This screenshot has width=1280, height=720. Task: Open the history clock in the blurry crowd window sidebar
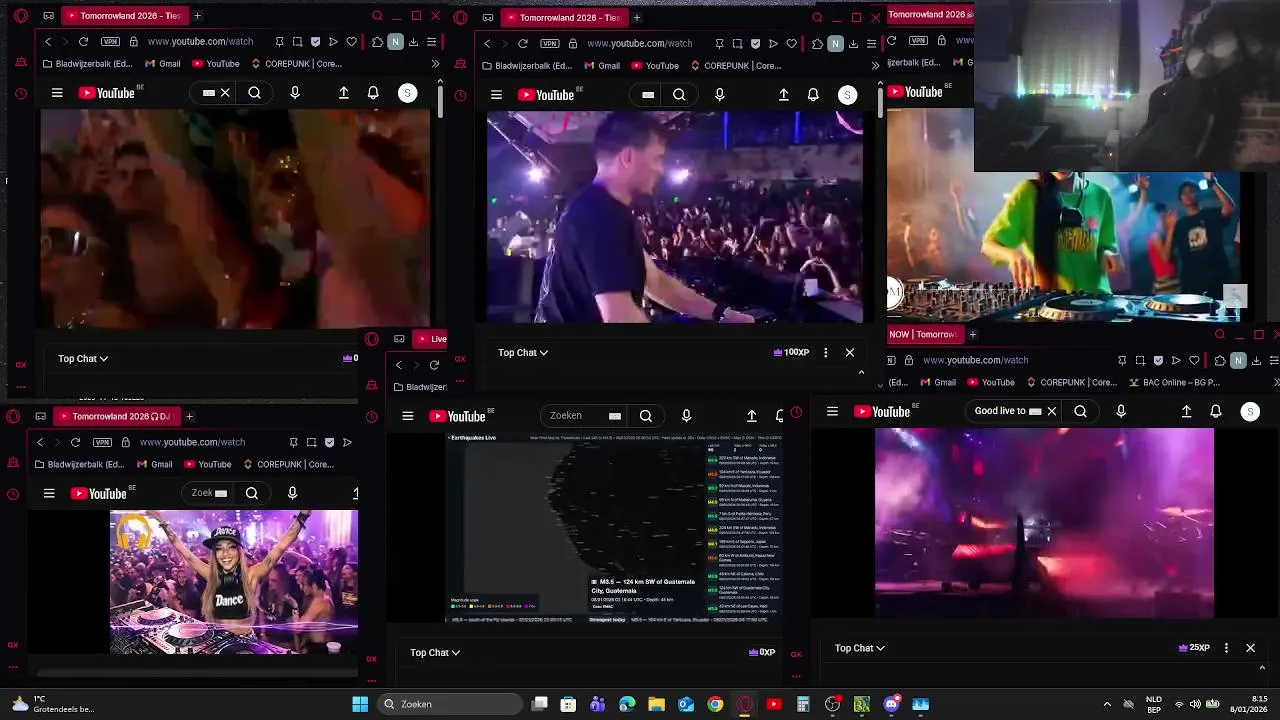click(x=21, y=94)
